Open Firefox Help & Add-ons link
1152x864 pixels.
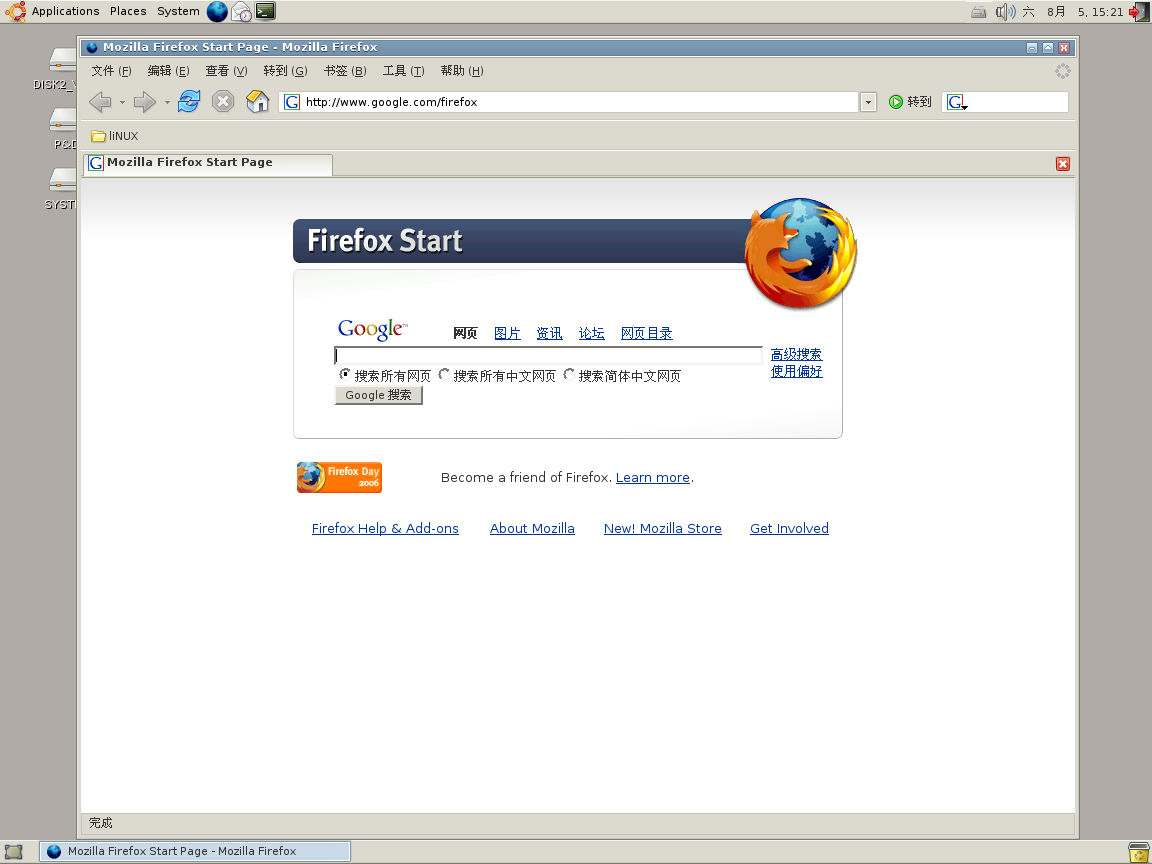(385, 528)
